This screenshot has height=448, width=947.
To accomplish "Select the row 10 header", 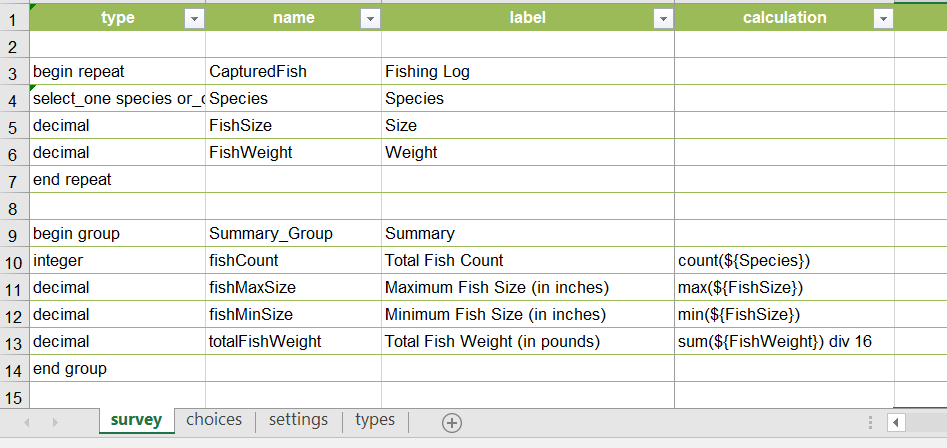I will pos(14,261).
